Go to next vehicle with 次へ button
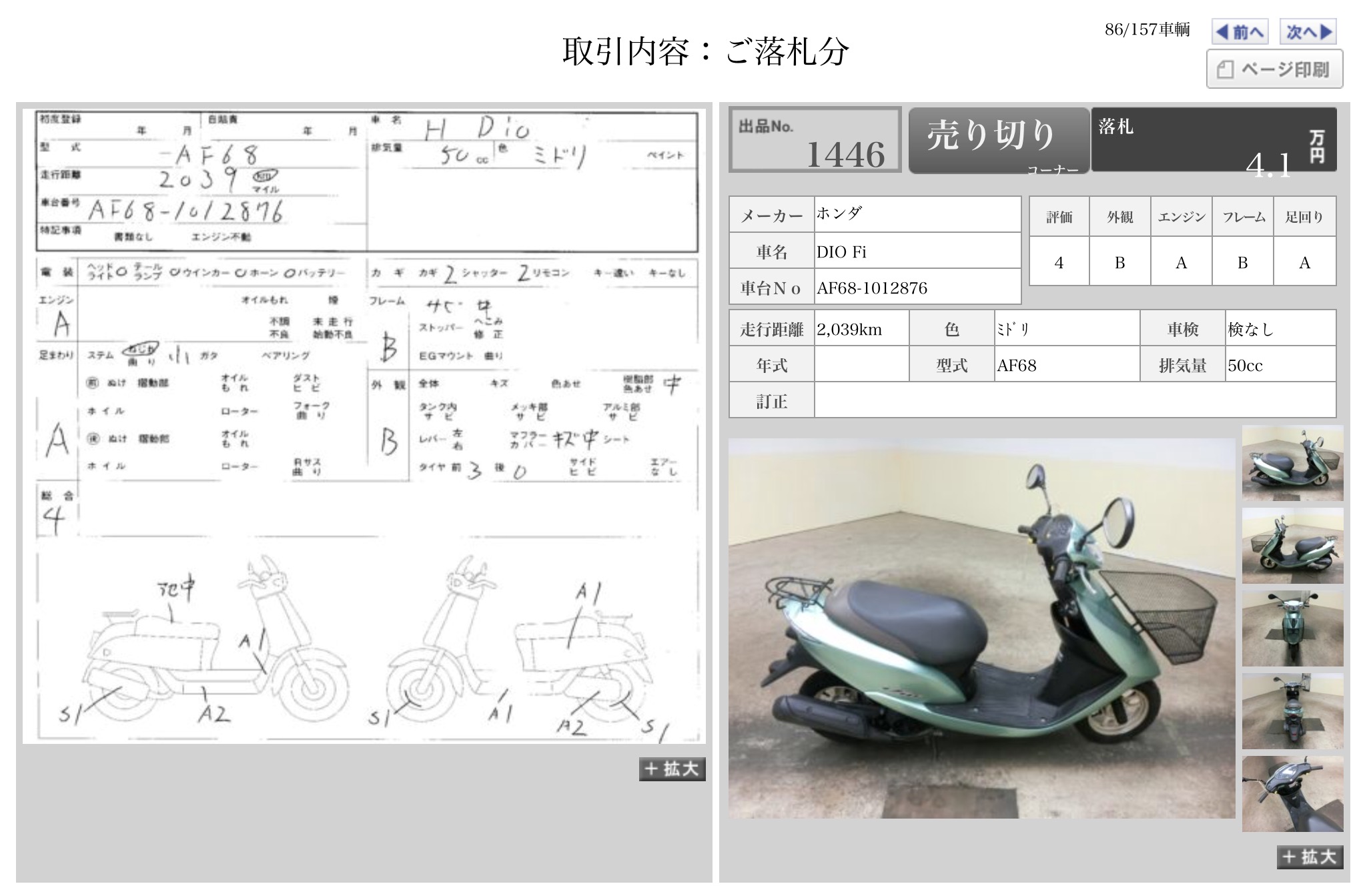 1308,31
